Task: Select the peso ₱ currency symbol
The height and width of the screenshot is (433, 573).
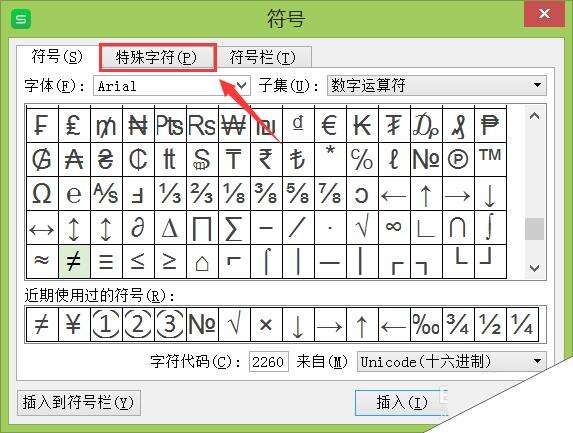Action: (490, 125)
